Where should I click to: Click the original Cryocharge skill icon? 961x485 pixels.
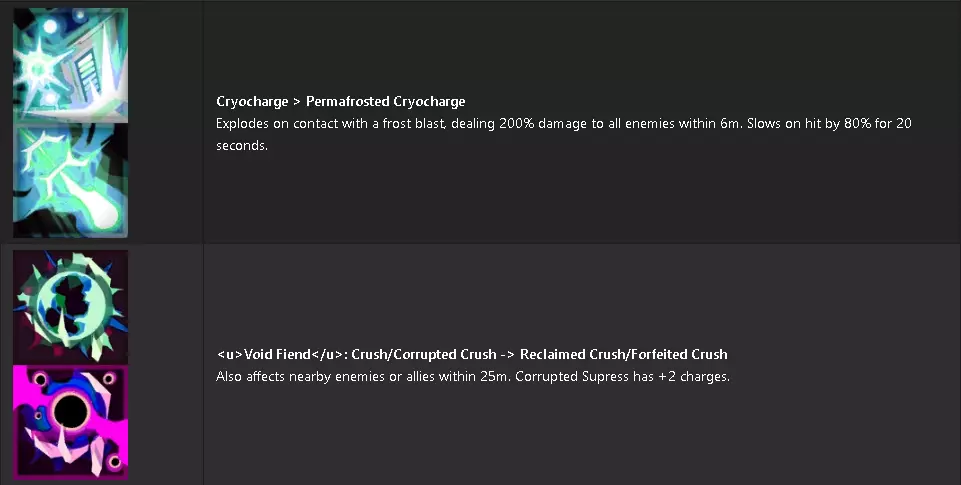click(70, 65)
